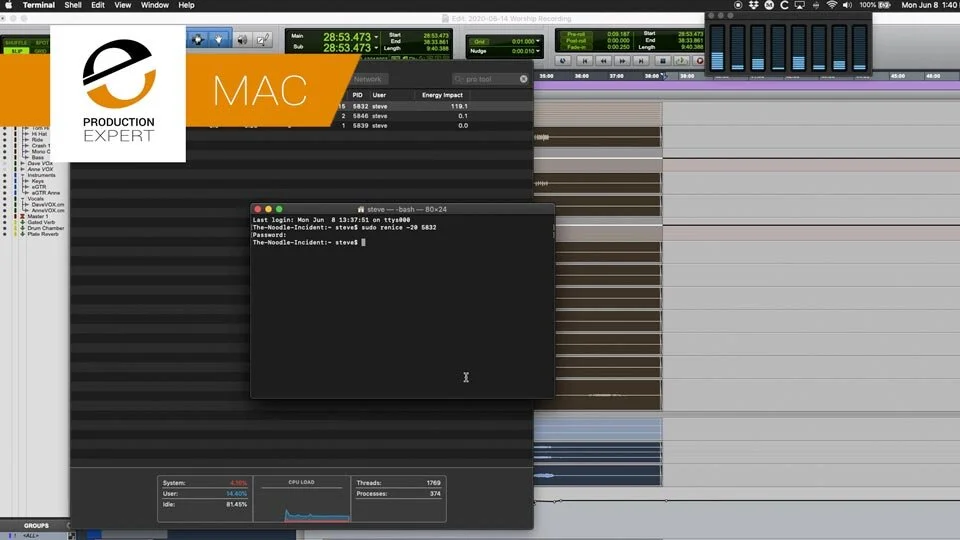Click the Record transport button
960x540 pixels.
tap(699, 61)
